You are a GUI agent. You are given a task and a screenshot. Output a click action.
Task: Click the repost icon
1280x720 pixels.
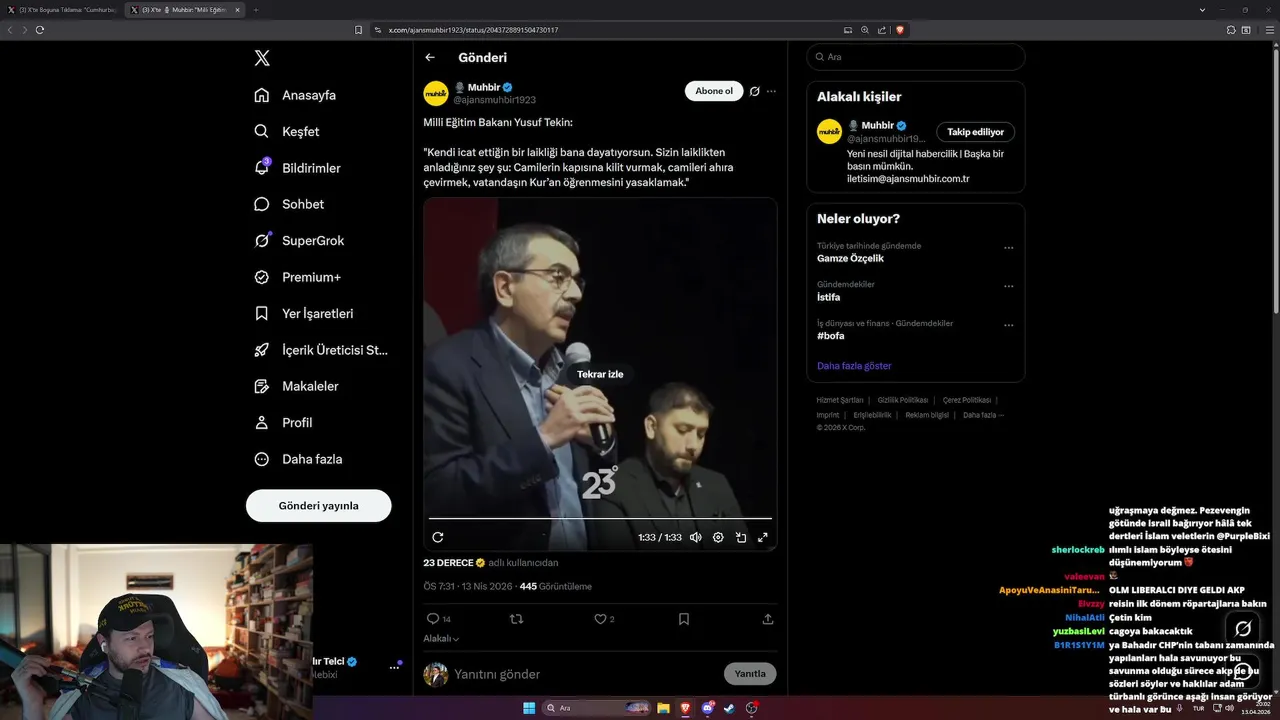[x=516, y=619]
